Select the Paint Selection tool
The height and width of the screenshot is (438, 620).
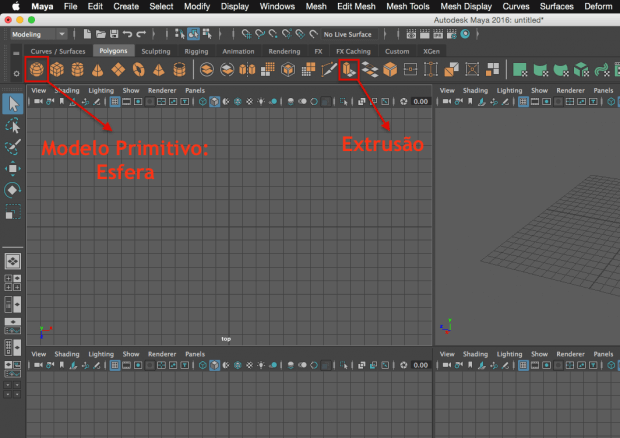click(x=13, y=147)
